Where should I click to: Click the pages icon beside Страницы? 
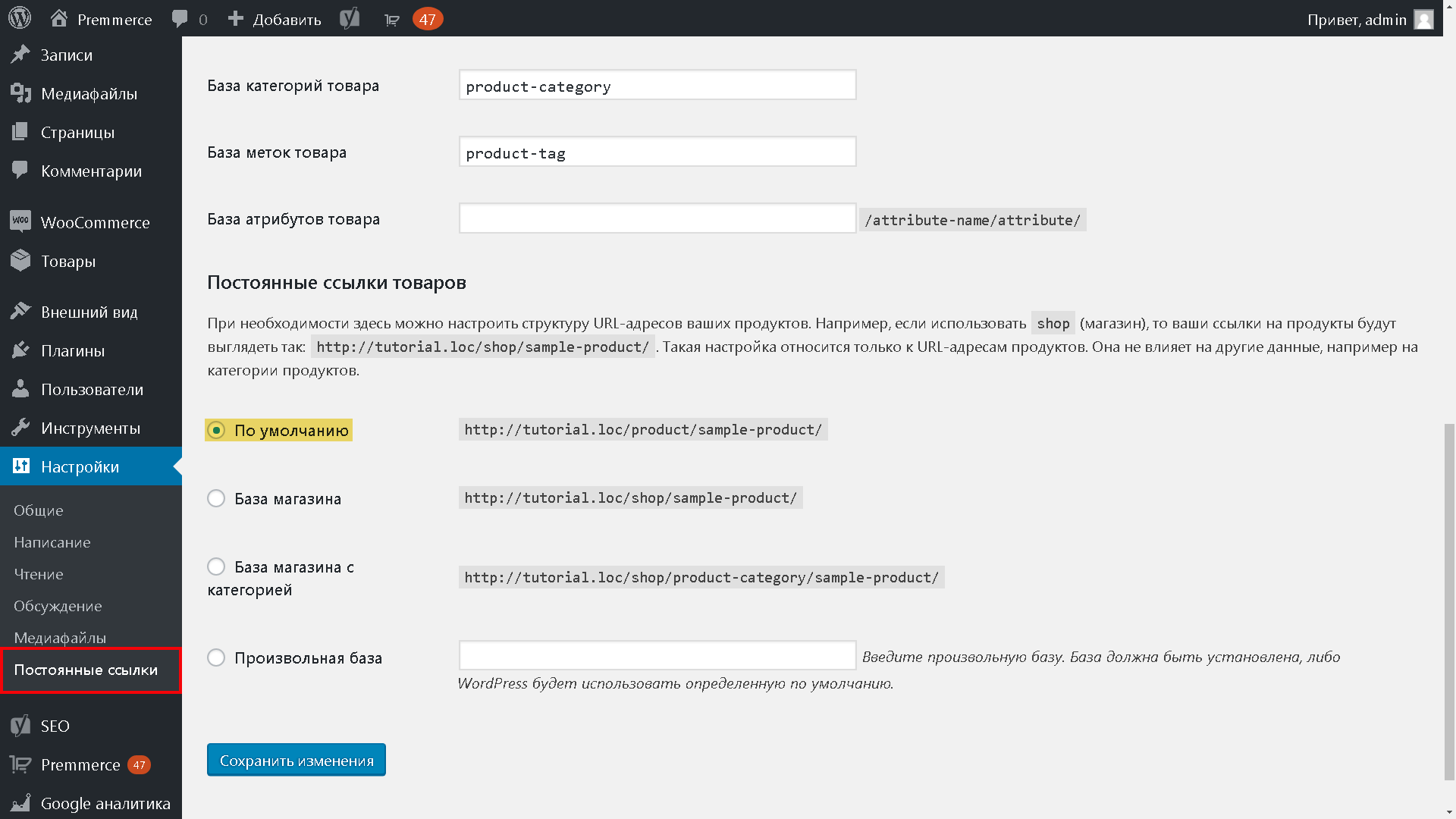[x=20, y=132]
